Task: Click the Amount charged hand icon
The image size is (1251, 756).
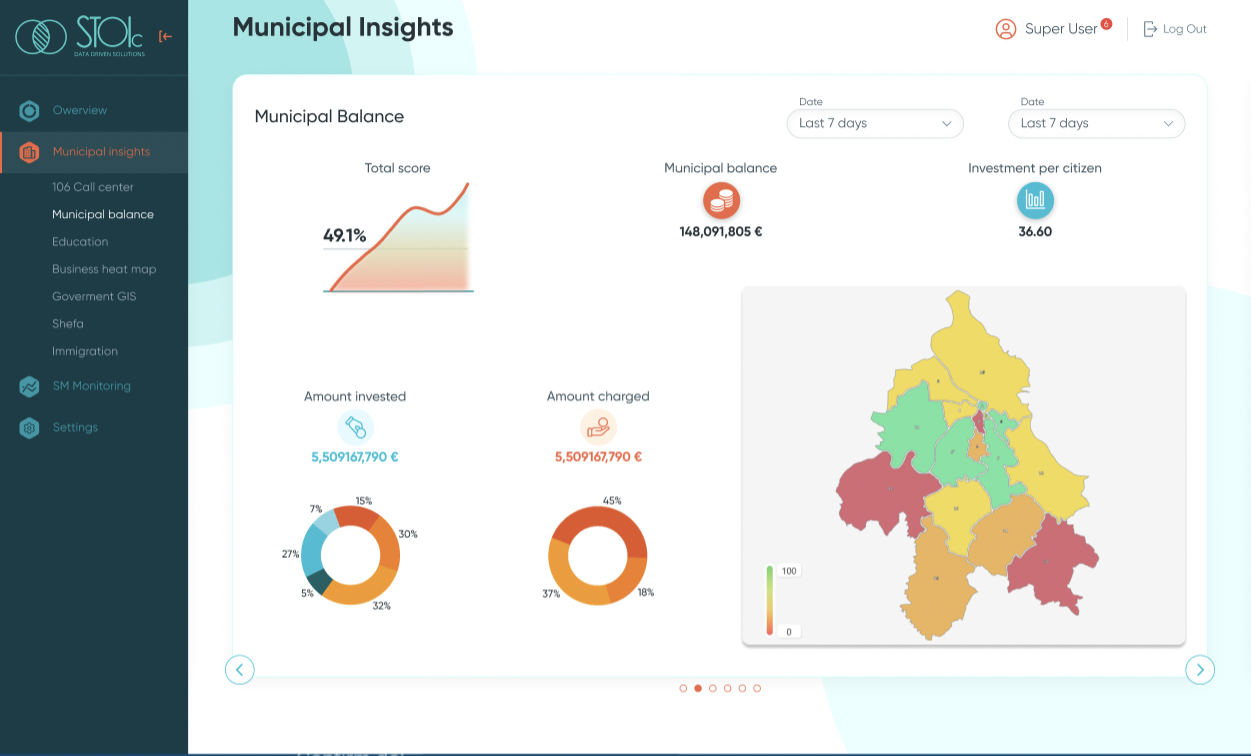Action: click(598, 428)
